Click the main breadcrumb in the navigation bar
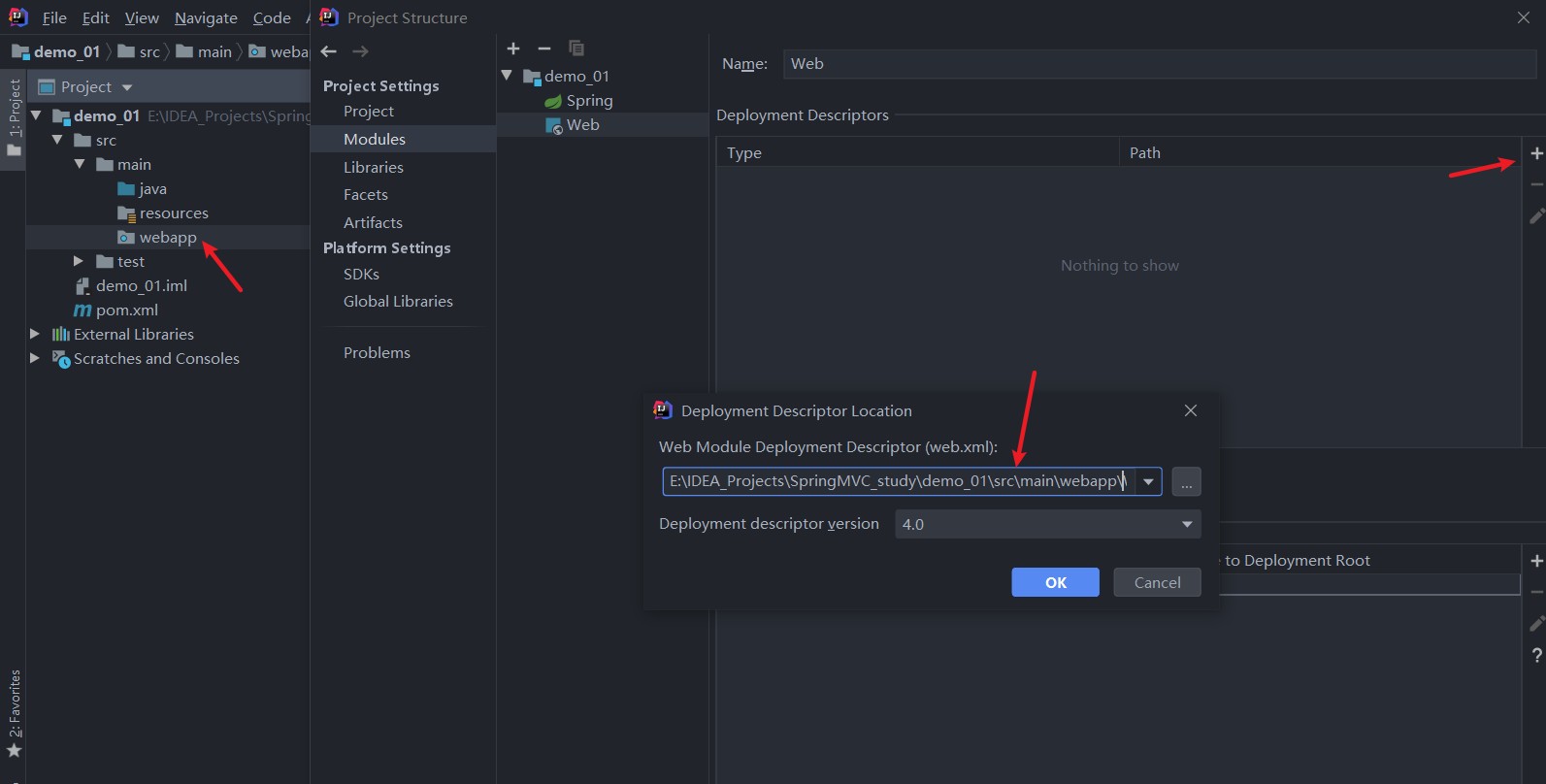 [205, 51]
